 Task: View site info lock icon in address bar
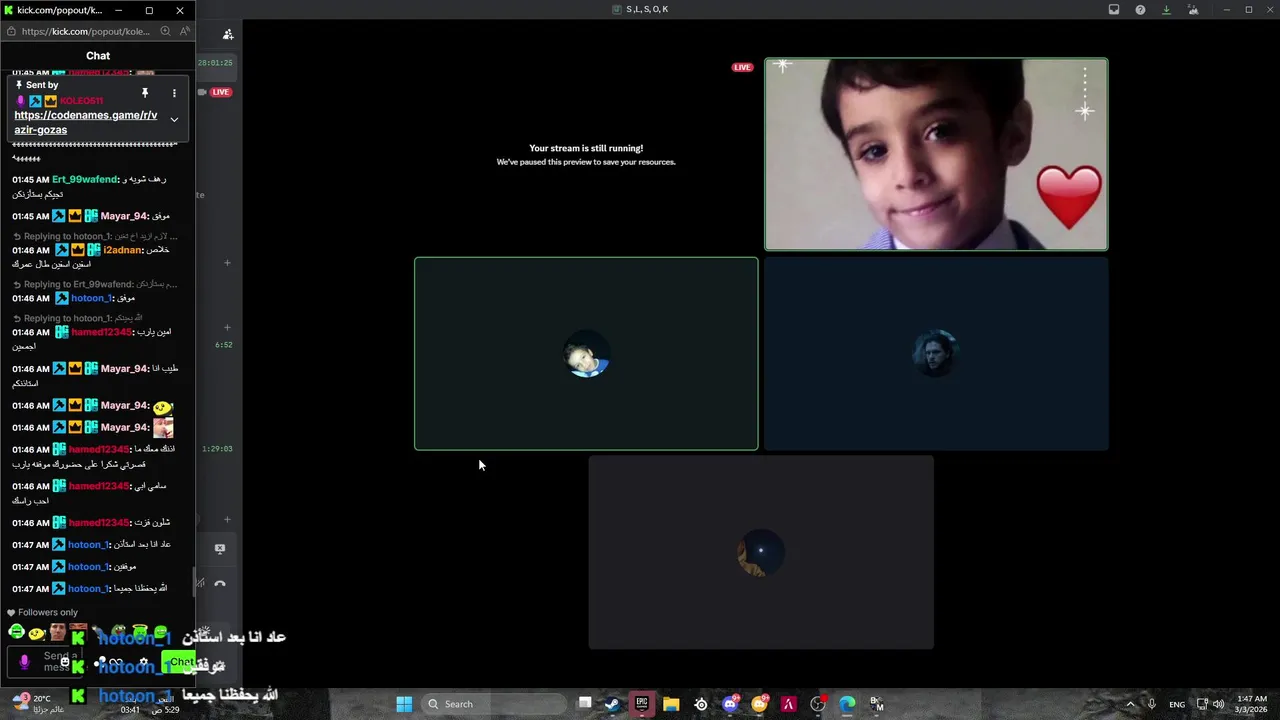tap(10, 31)
